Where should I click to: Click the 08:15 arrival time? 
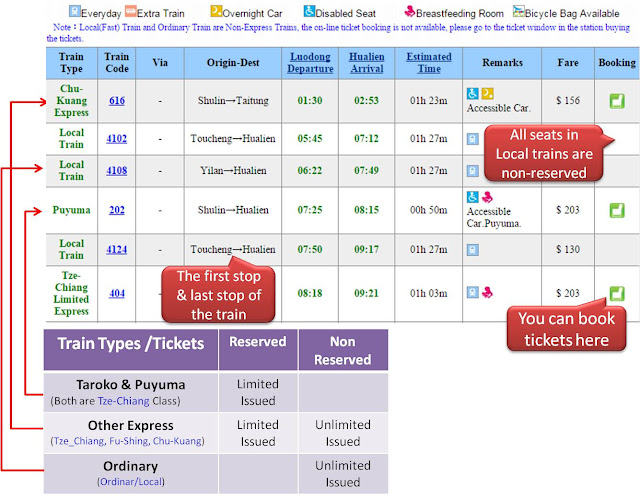click(367, 210)
